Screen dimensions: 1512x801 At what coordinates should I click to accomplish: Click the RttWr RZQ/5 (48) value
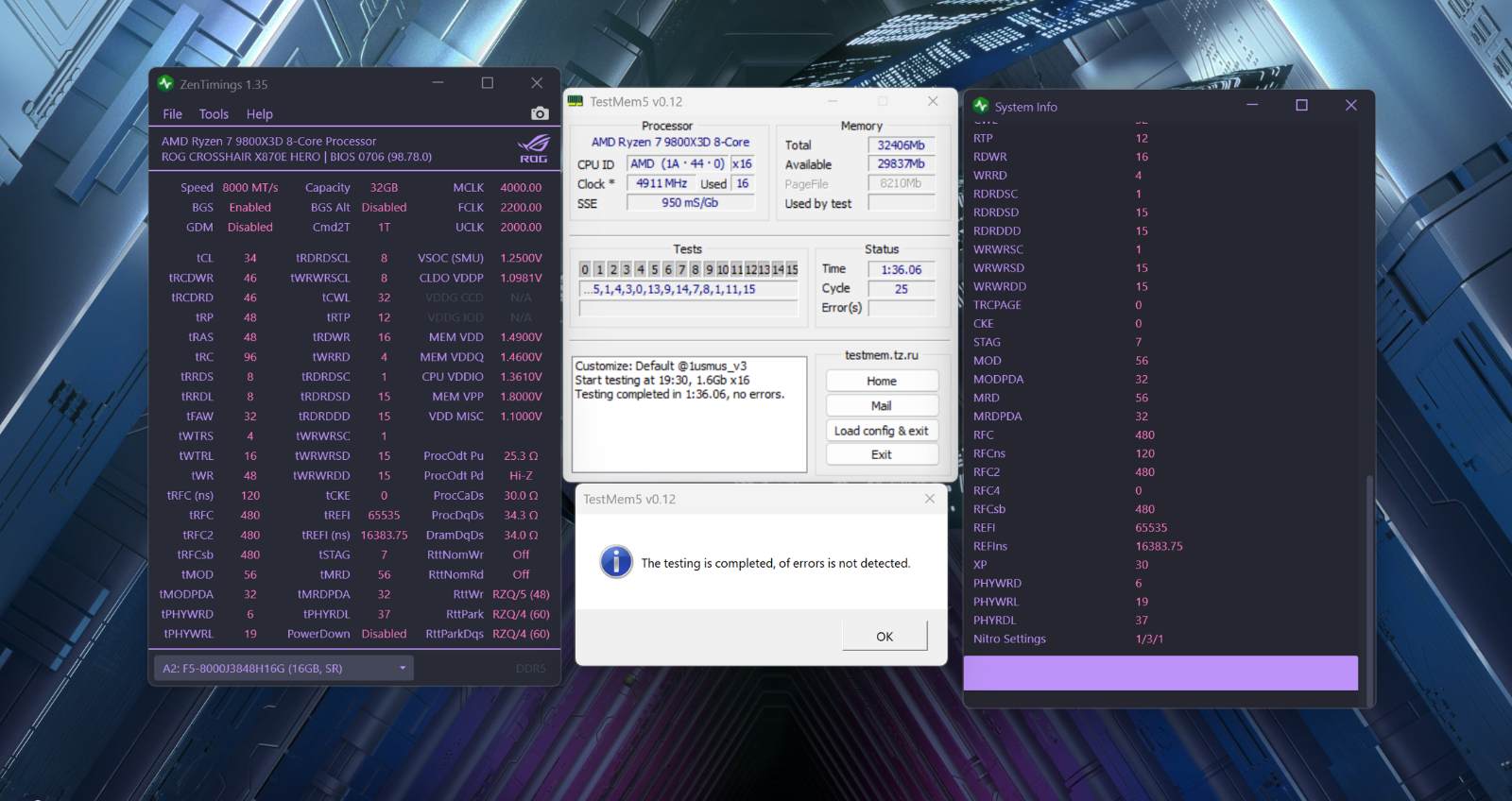[521, 594]
